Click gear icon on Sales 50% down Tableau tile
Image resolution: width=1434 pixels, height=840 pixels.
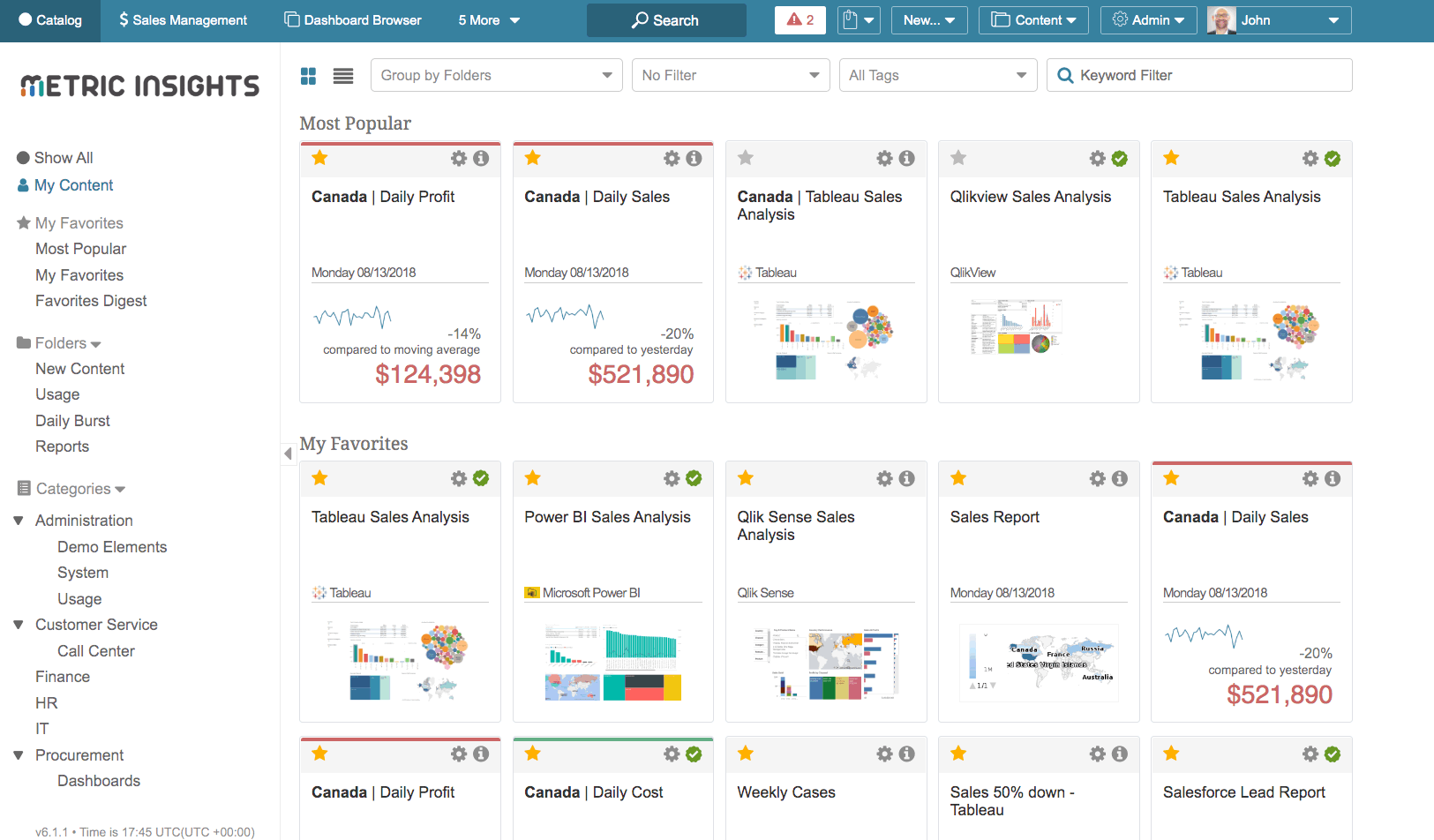(x=1098, y=754)
